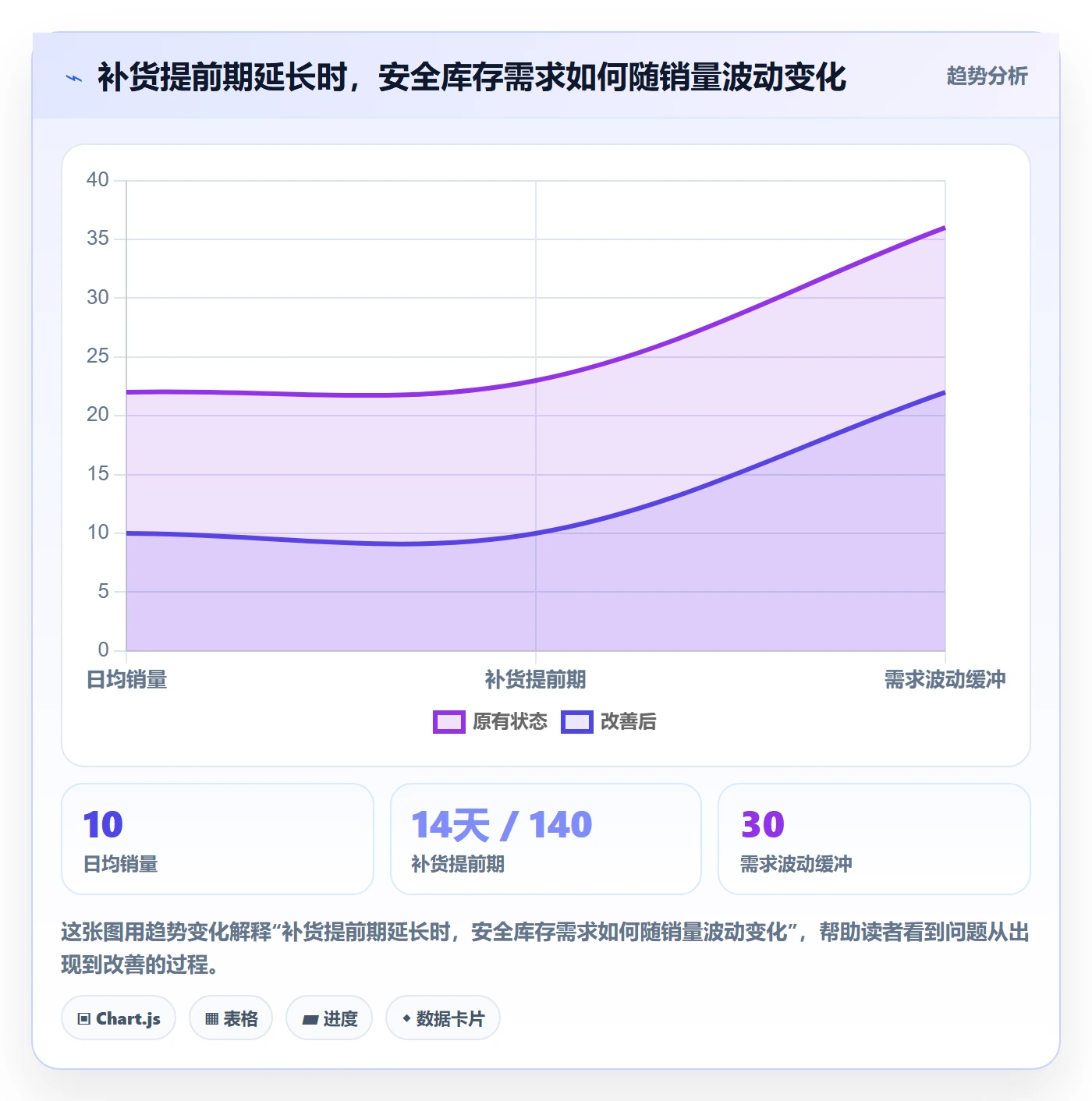Click the y-axis value 15
The height and width of the screenshot is (1101, 1092).
(x=97, y=474)
